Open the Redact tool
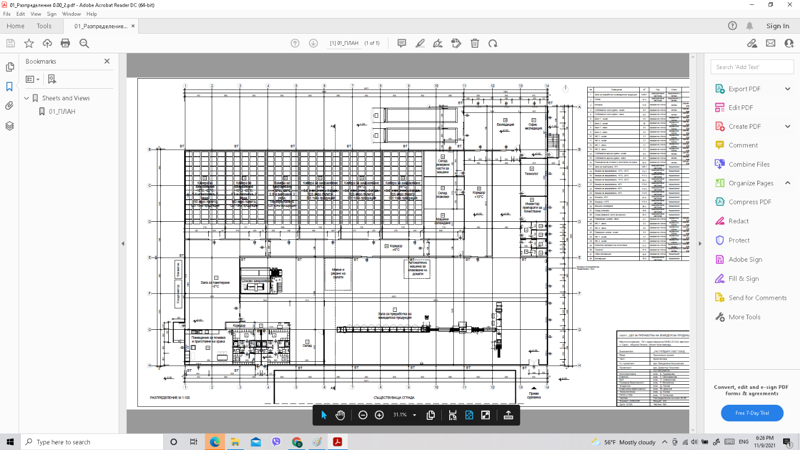 pyautogui.click(x=738, y=221)
